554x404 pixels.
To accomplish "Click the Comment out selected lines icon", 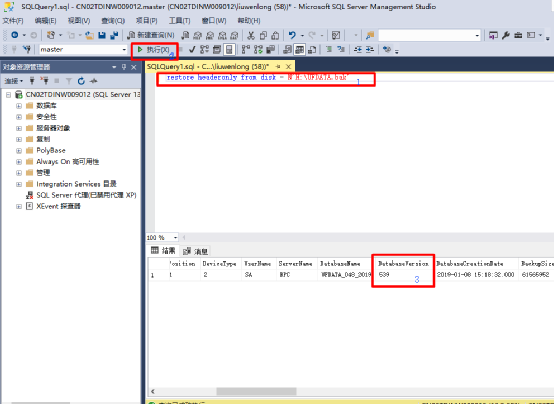I will [x=329, y=49].
